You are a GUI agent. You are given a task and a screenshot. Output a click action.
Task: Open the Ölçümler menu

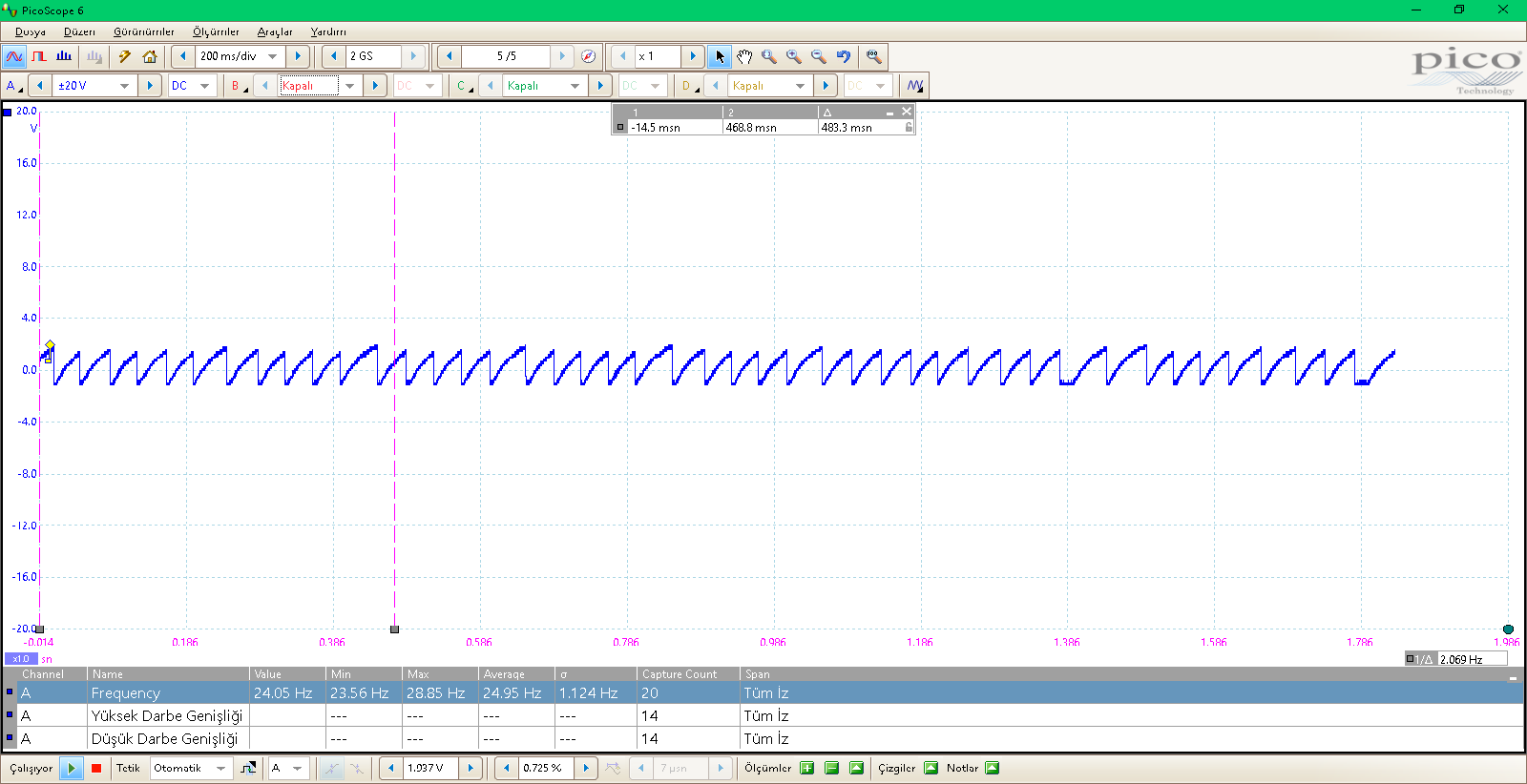pyautogui.click(x=216, y=31)
